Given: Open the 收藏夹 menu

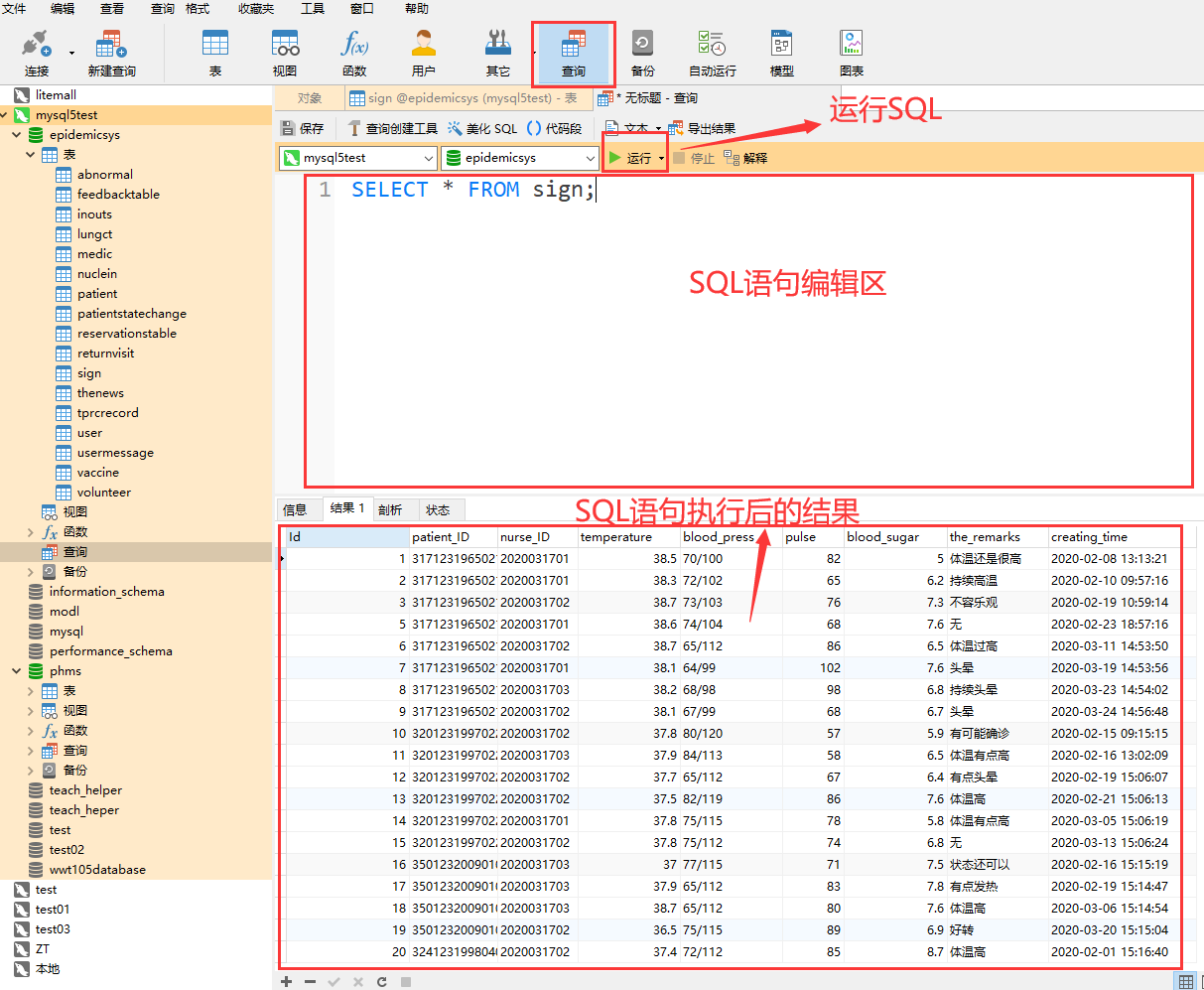Looking at the screenshot, I should pos(255,9).
